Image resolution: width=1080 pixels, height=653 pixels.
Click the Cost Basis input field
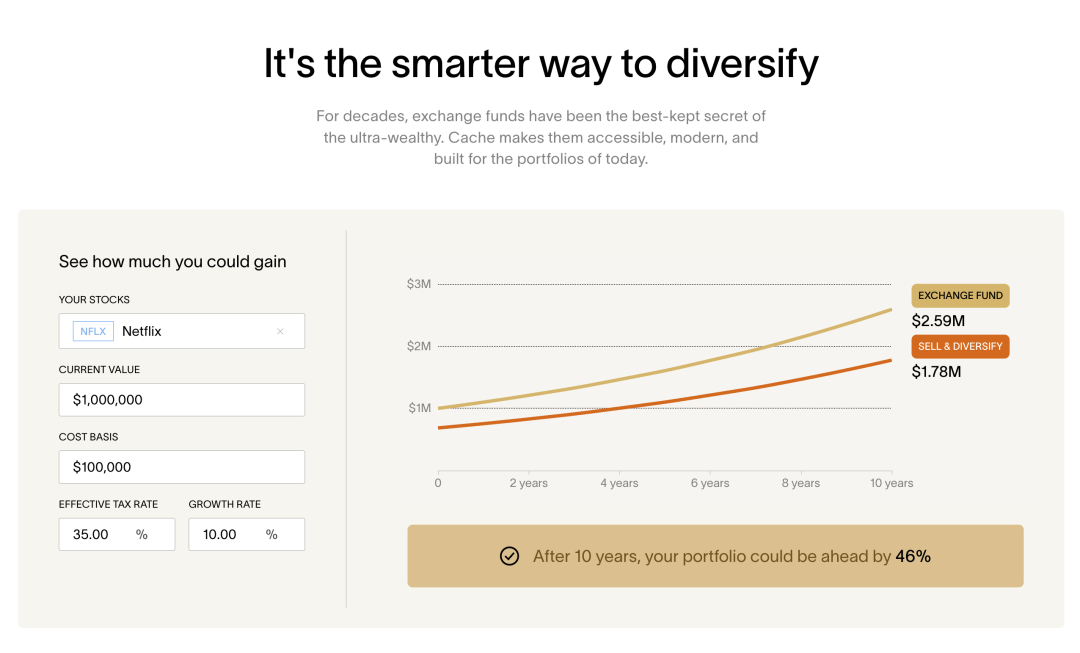point(181,467)
